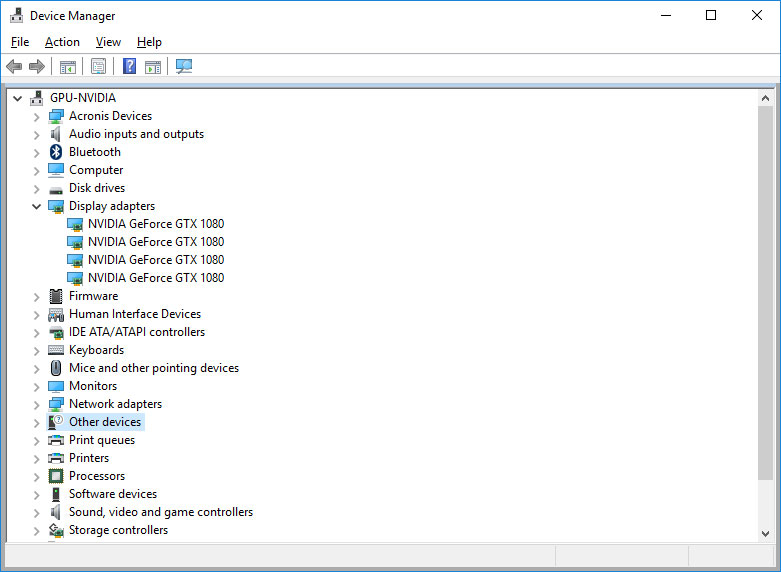Select the 'Keyboards' label
This screenshot has height=572, width=781.
click(x=97, y=350)
